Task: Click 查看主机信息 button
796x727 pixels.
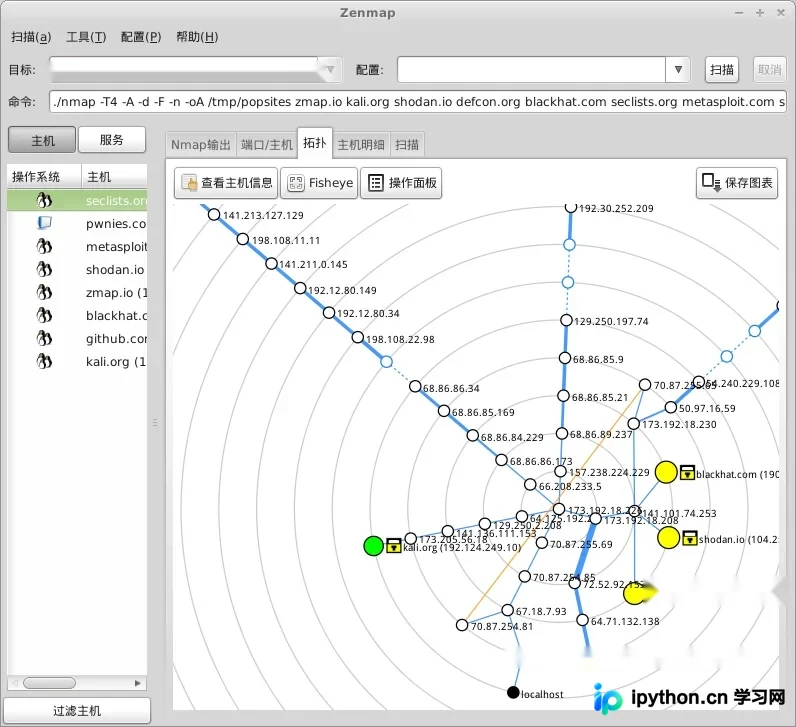Action: [226, 183]
